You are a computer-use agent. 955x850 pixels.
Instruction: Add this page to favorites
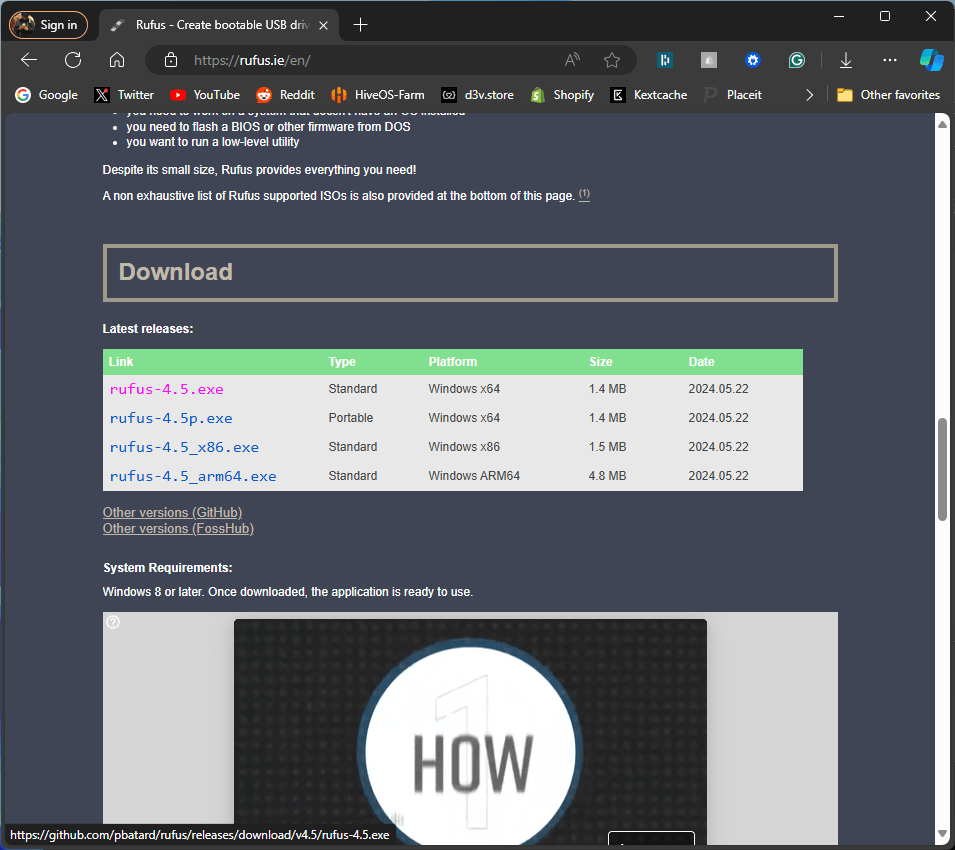pyautogui.click(x=612, y=60)
